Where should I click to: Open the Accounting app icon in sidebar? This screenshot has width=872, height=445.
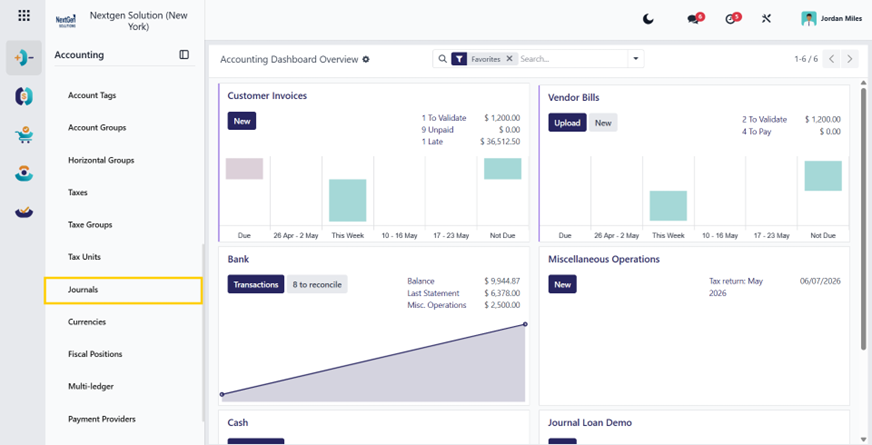pos(24,57)
